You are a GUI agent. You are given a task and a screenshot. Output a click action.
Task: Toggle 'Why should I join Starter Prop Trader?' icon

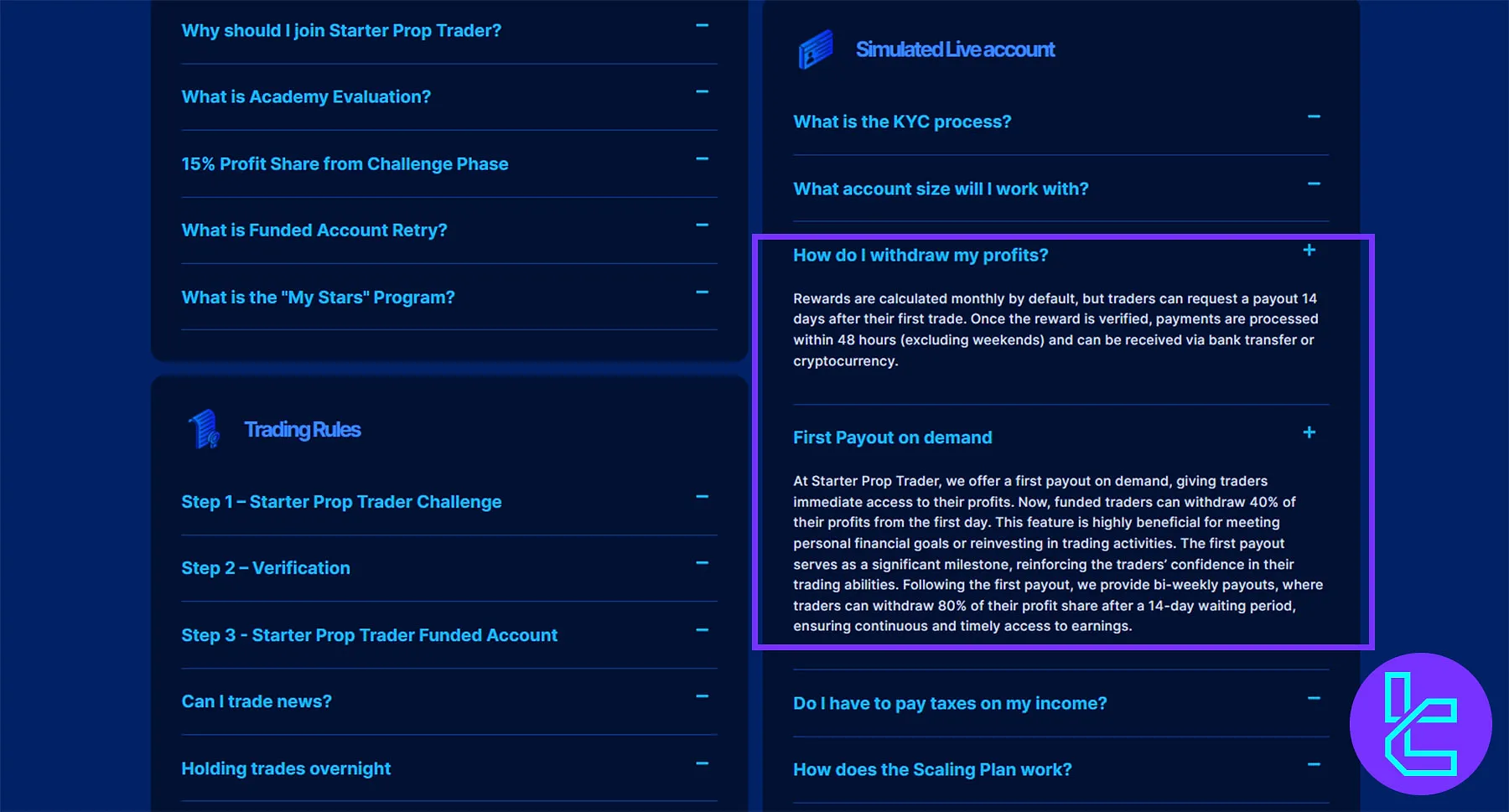(702, 26)
